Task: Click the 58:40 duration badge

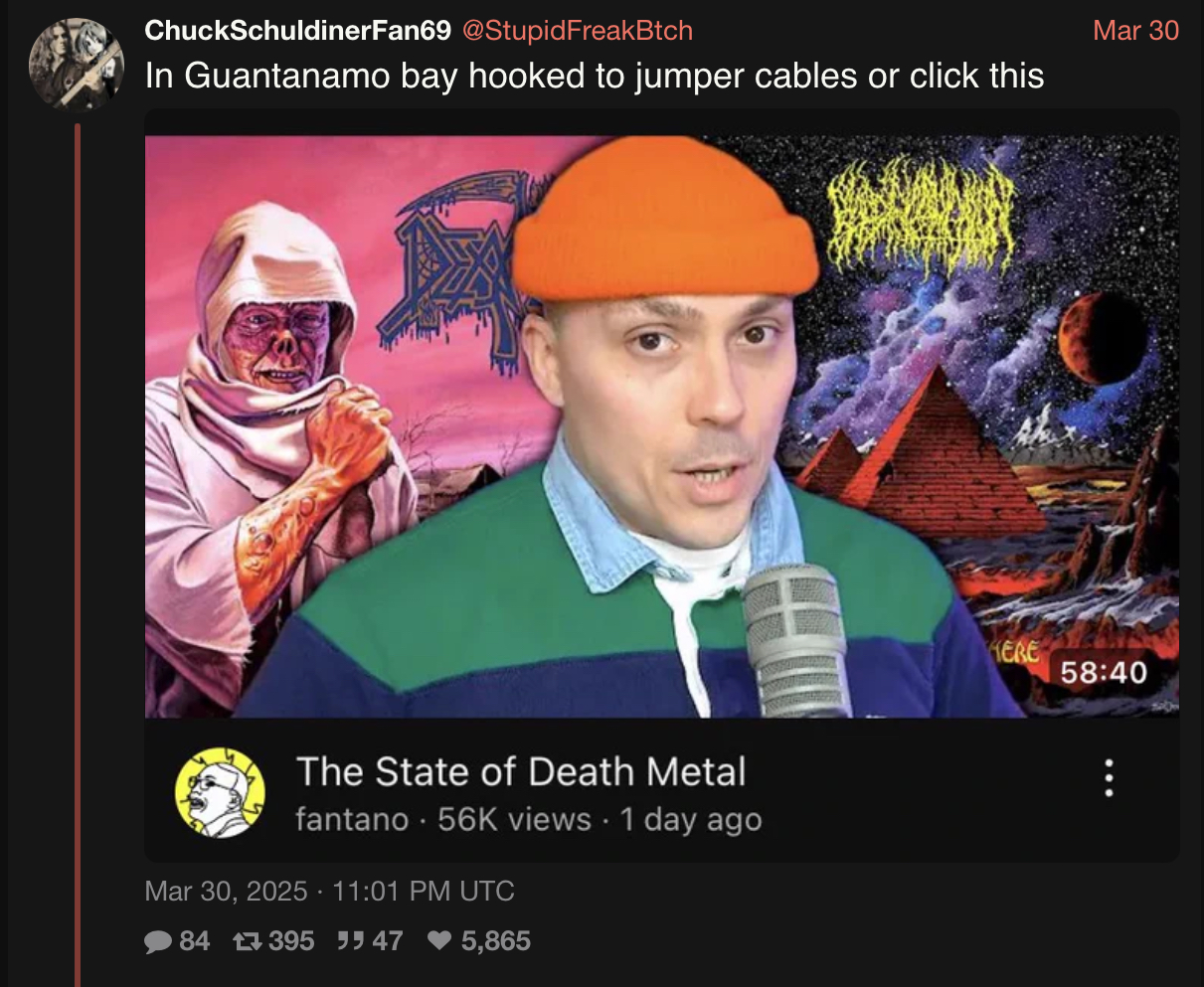Action: pyautogui.click(x=1104, y=673)
